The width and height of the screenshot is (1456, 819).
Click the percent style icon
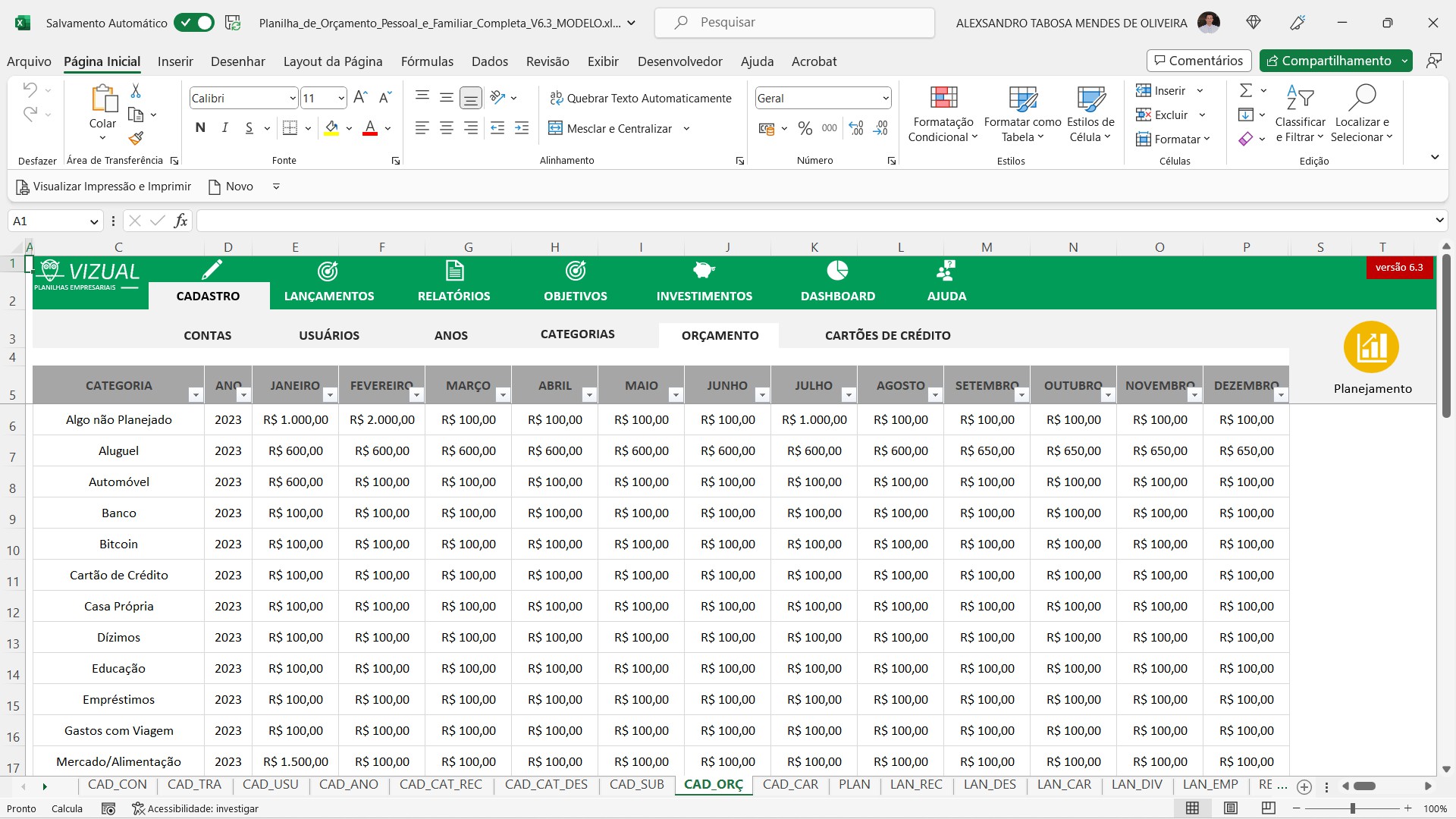tap(805, 128)
